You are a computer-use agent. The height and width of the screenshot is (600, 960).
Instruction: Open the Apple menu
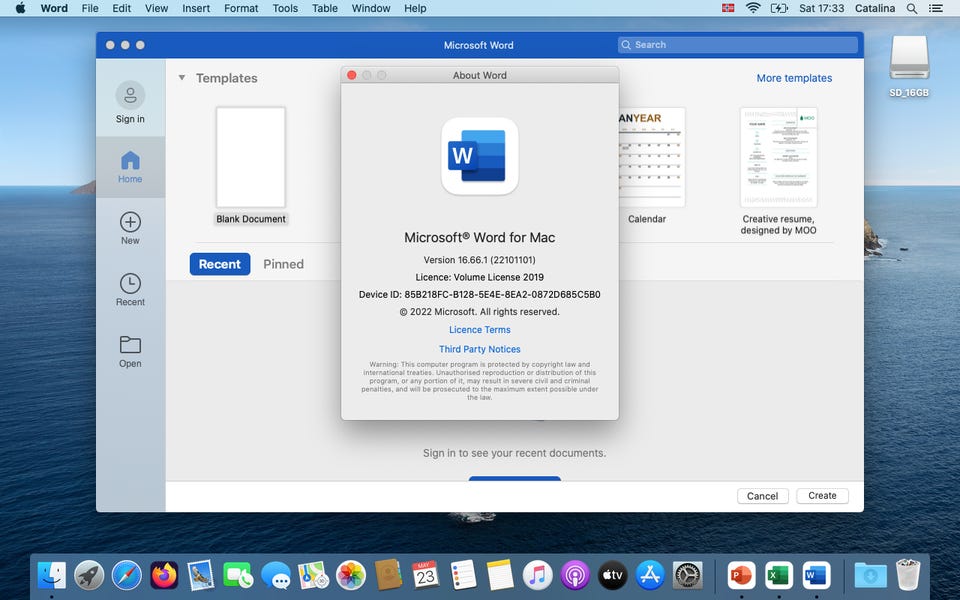pyautogui.click(x=20, y=9)
